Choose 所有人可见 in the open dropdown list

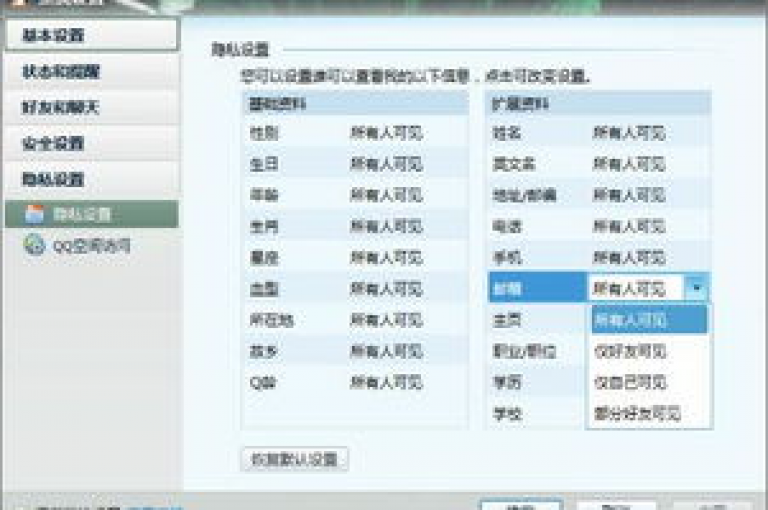(649, 320)
